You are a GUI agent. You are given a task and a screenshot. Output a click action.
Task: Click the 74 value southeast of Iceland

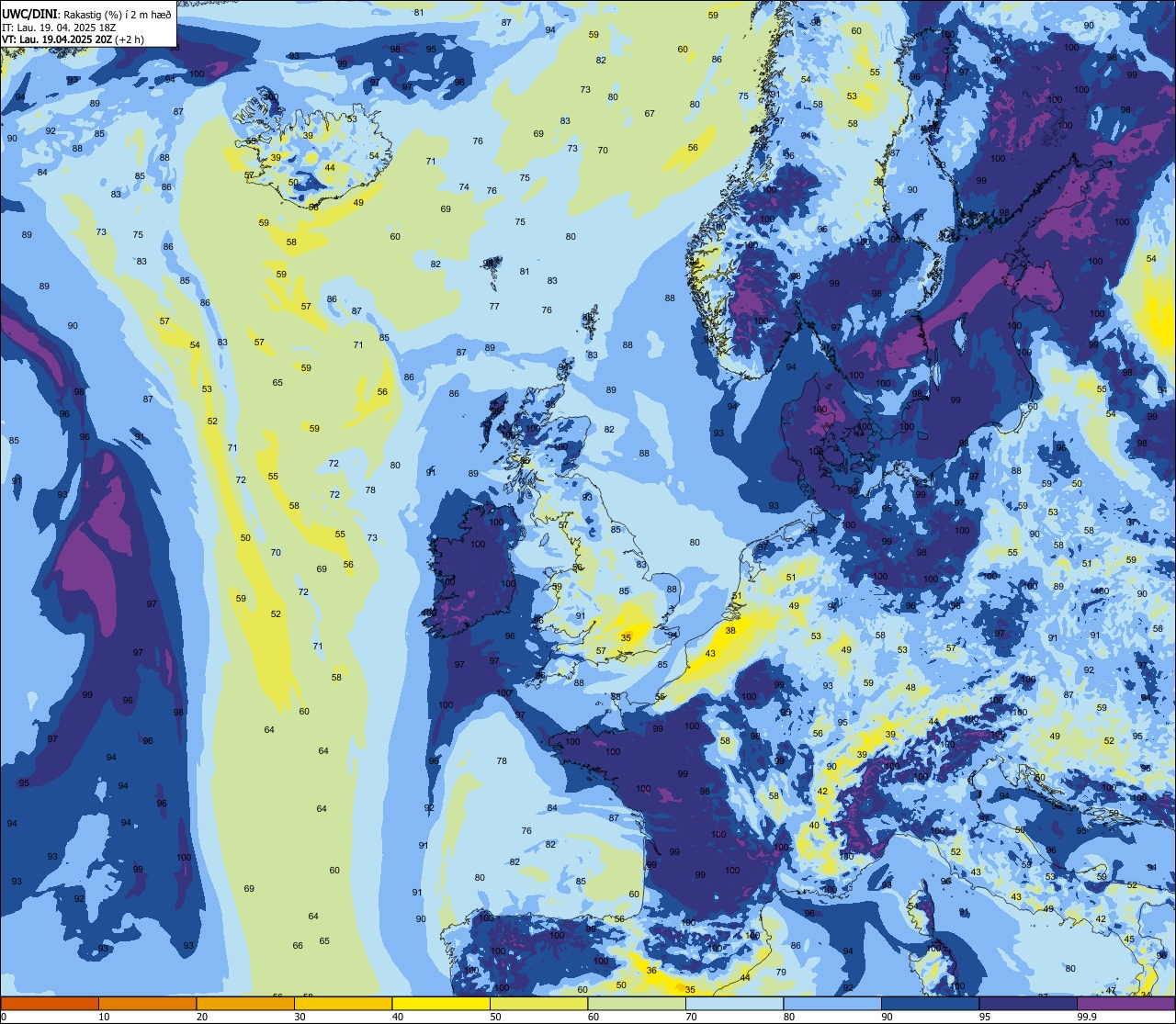point(464,187)
